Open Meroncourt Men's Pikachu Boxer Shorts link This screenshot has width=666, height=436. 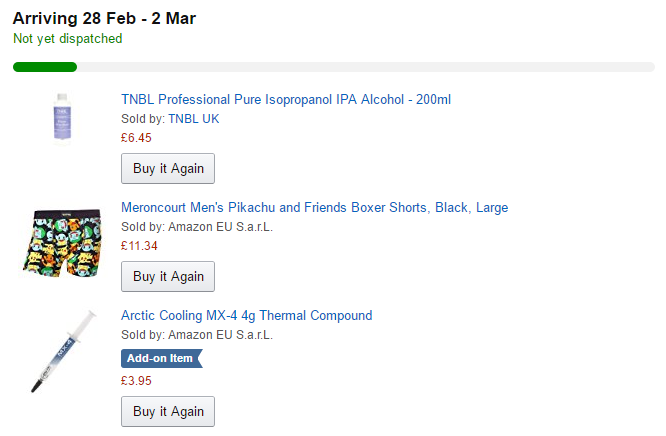coord(314,207)
